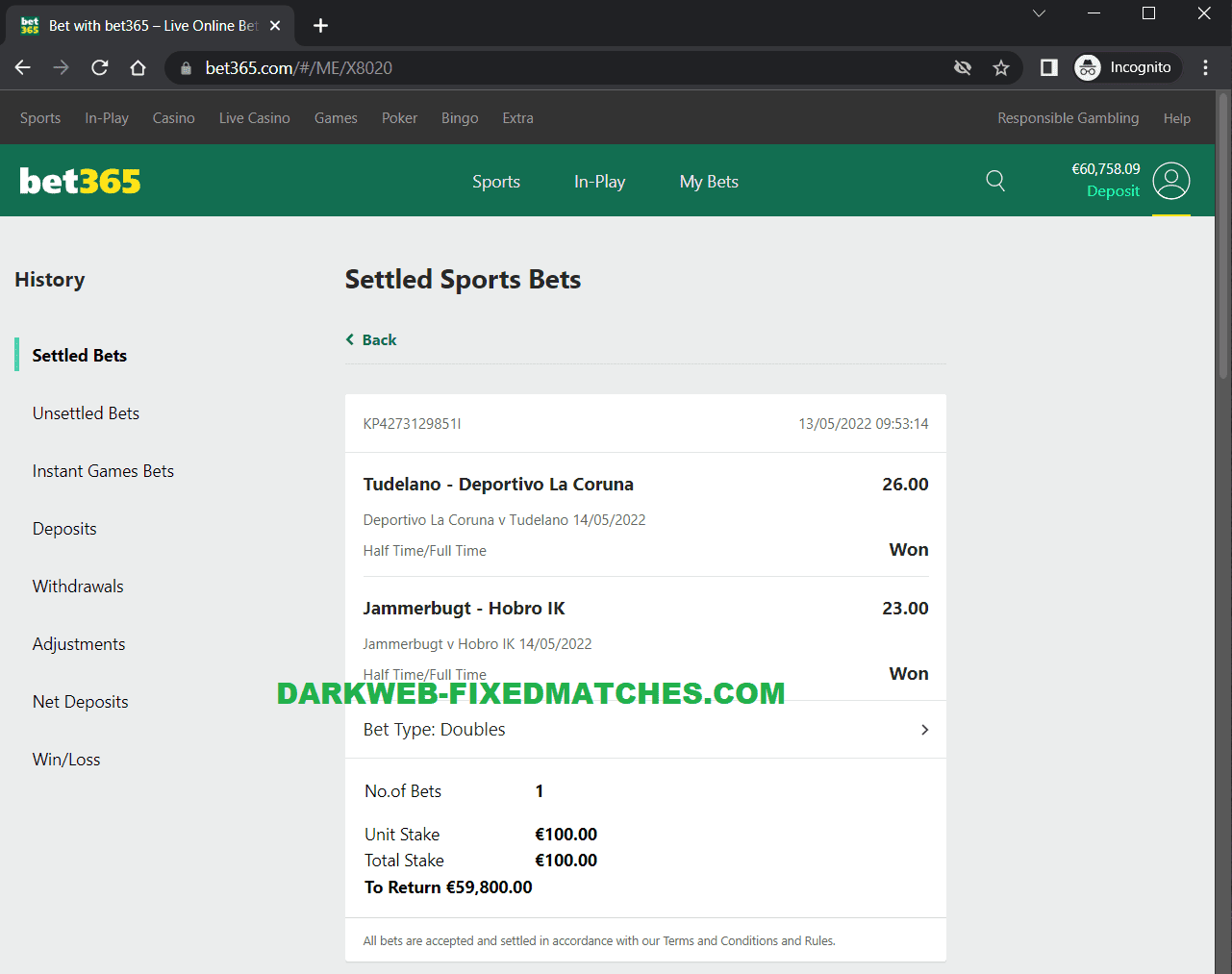The width and height of the screenshot is (1232, 974).
Task: Open tab search chevron in title bar
Action: point(1039,13)
